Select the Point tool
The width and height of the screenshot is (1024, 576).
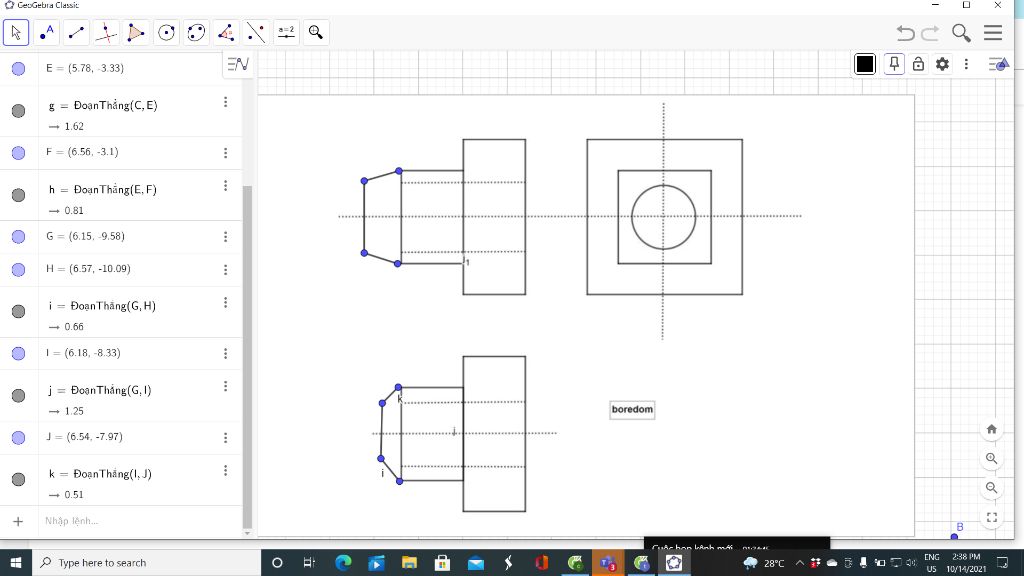click(x=46, y=33)
